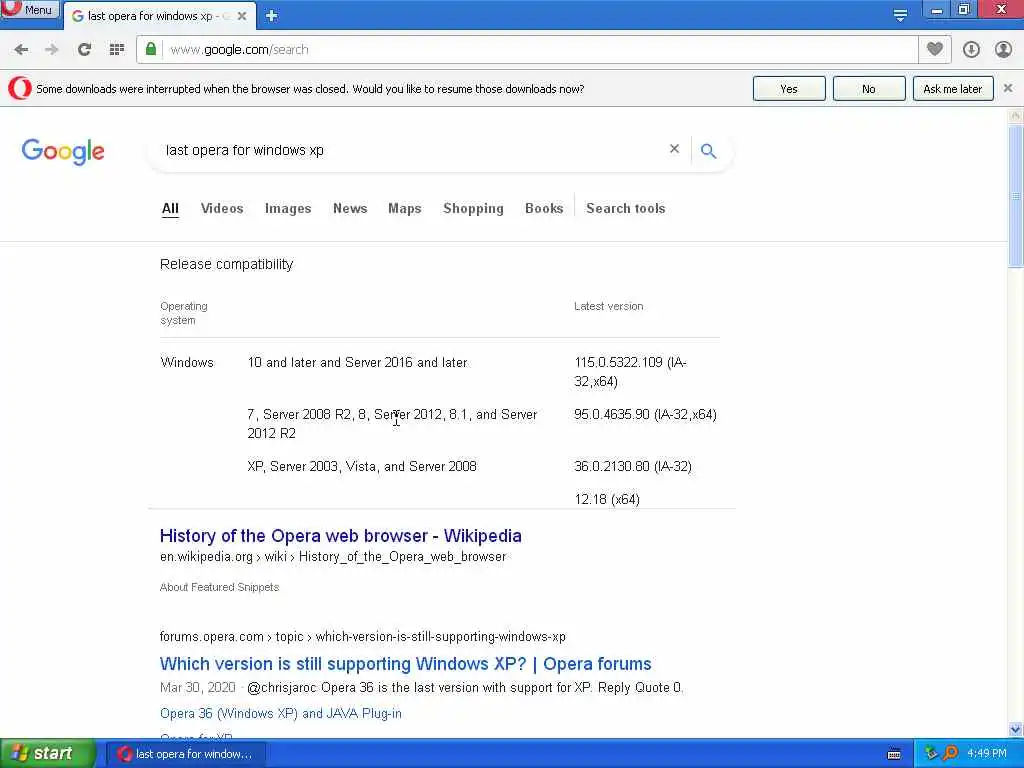This screenshot has height=768, width=1024.
Task: Add page to bookmarks with heart icon
Action: (935, 49)
